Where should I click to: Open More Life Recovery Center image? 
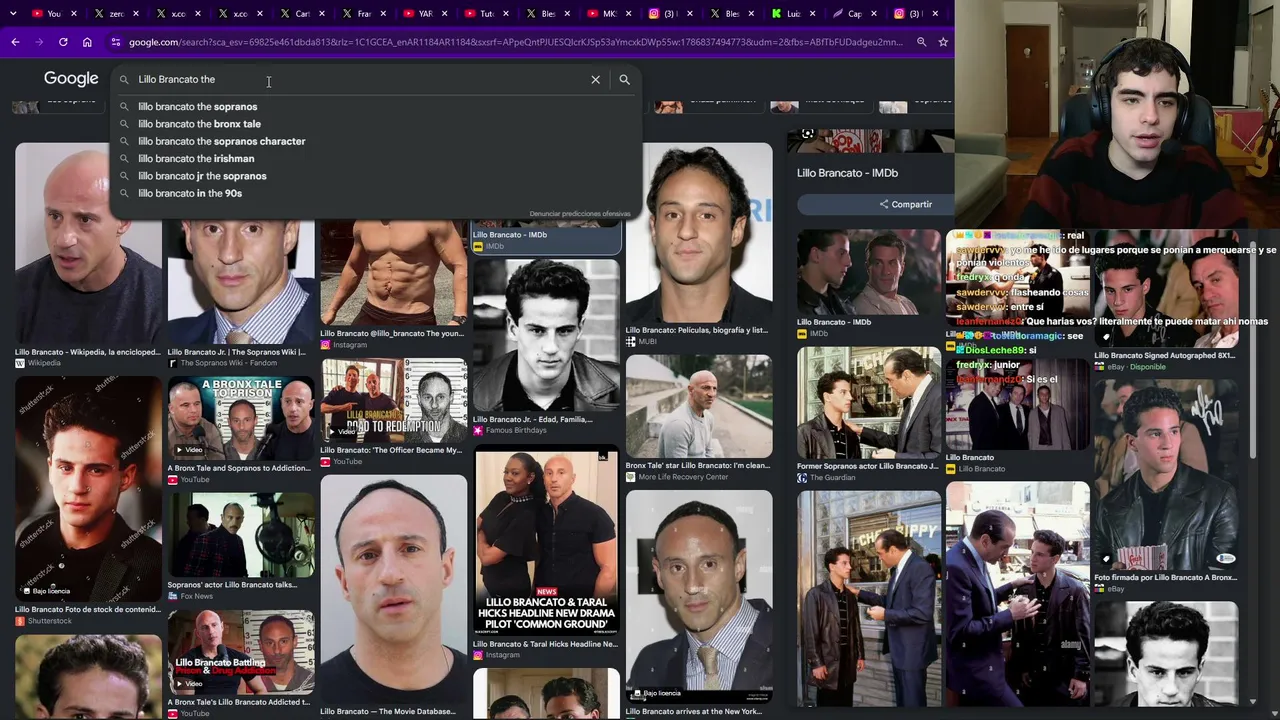point(699,405)
